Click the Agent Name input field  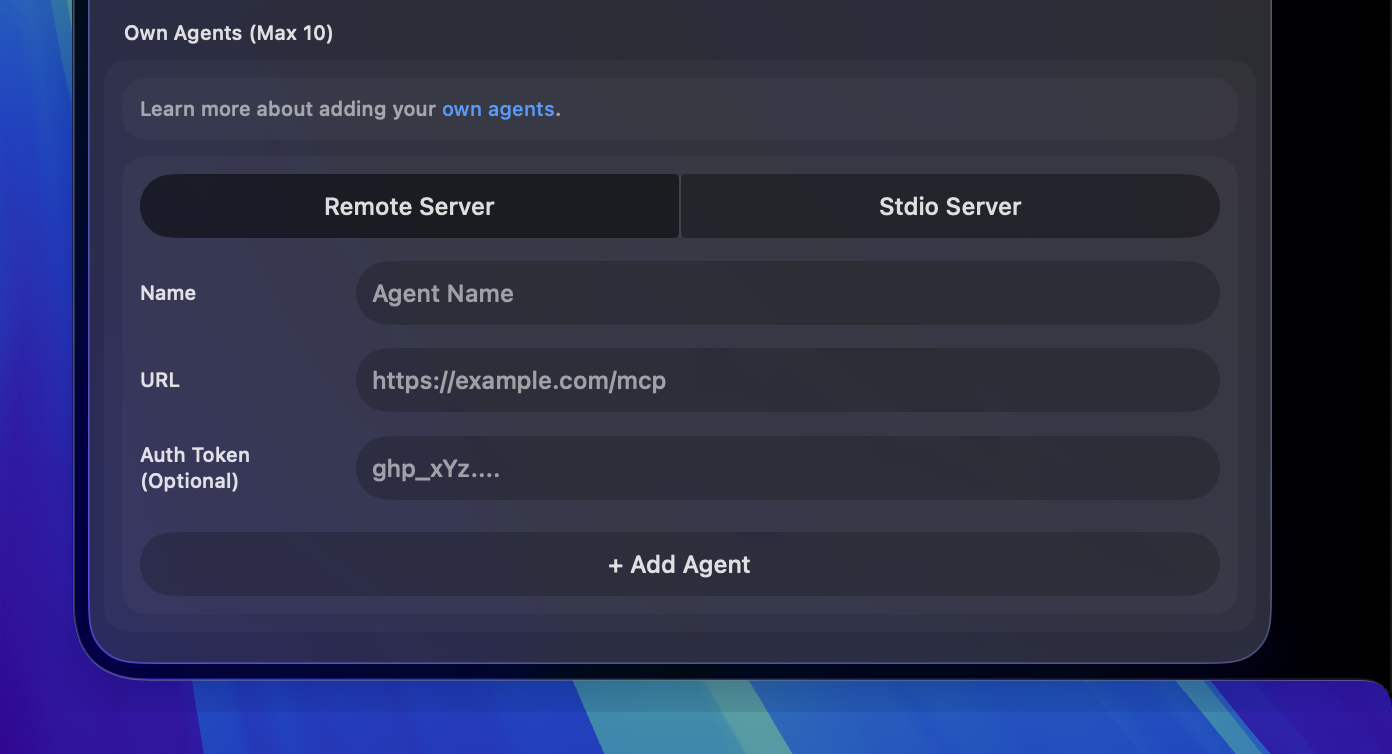[788, 292]
